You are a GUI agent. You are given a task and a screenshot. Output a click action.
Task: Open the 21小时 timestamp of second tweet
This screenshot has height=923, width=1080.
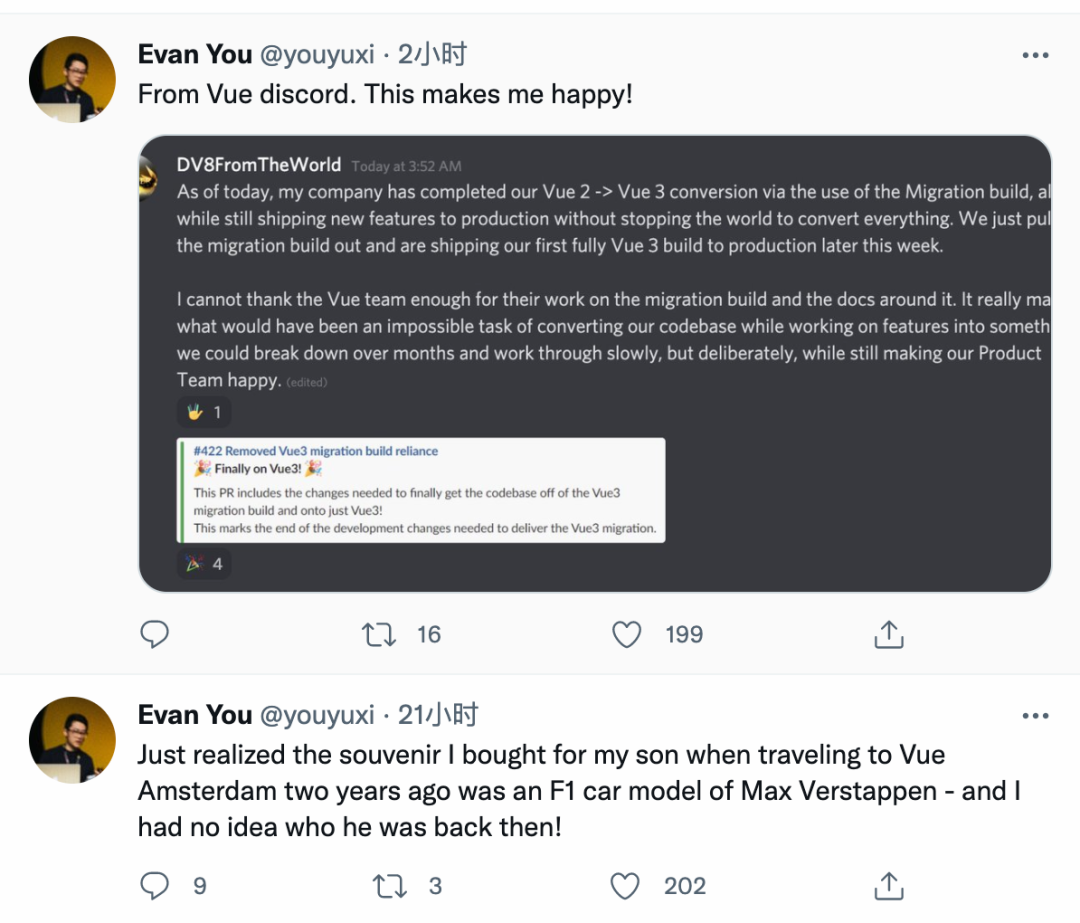[439, 715]
